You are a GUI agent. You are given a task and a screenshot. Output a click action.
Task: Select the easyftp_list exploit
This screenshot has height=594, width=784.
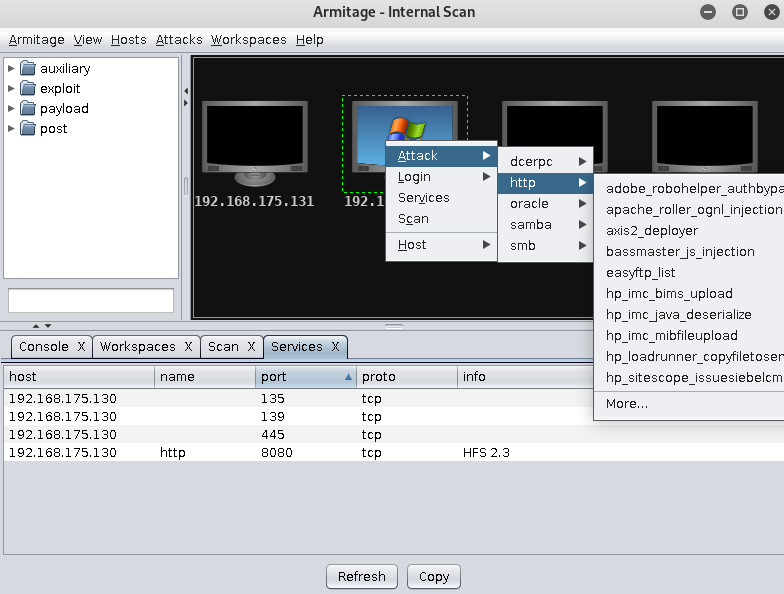(689, 272)
